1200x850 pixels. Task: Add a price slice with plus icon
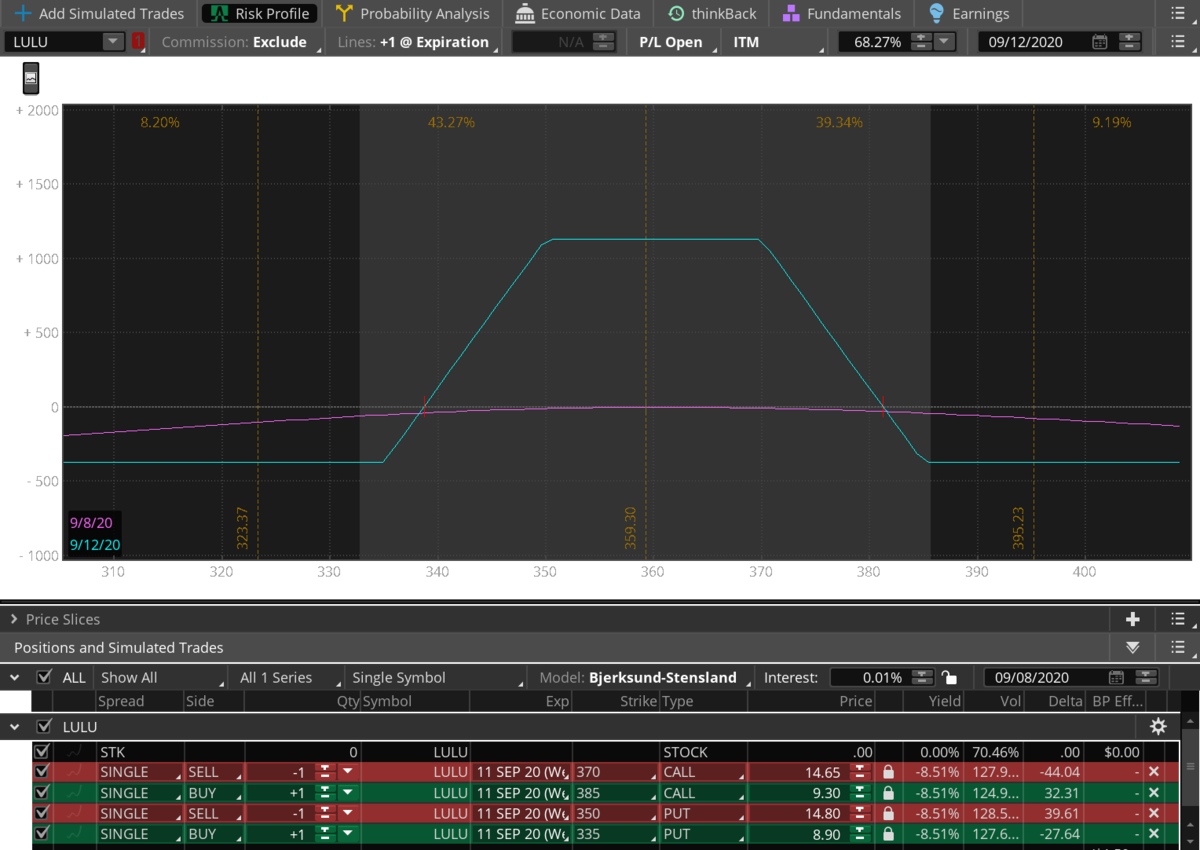click(x=1132, y=619)
